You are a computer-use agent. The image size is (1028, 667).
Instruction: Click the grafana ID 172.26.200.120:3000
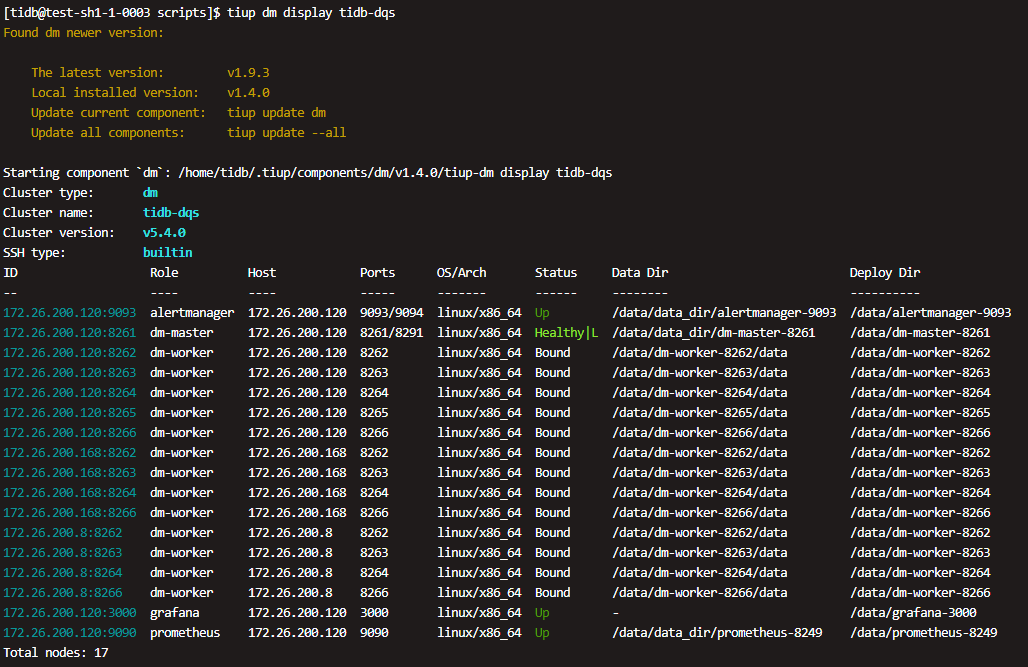click(69, 613)
